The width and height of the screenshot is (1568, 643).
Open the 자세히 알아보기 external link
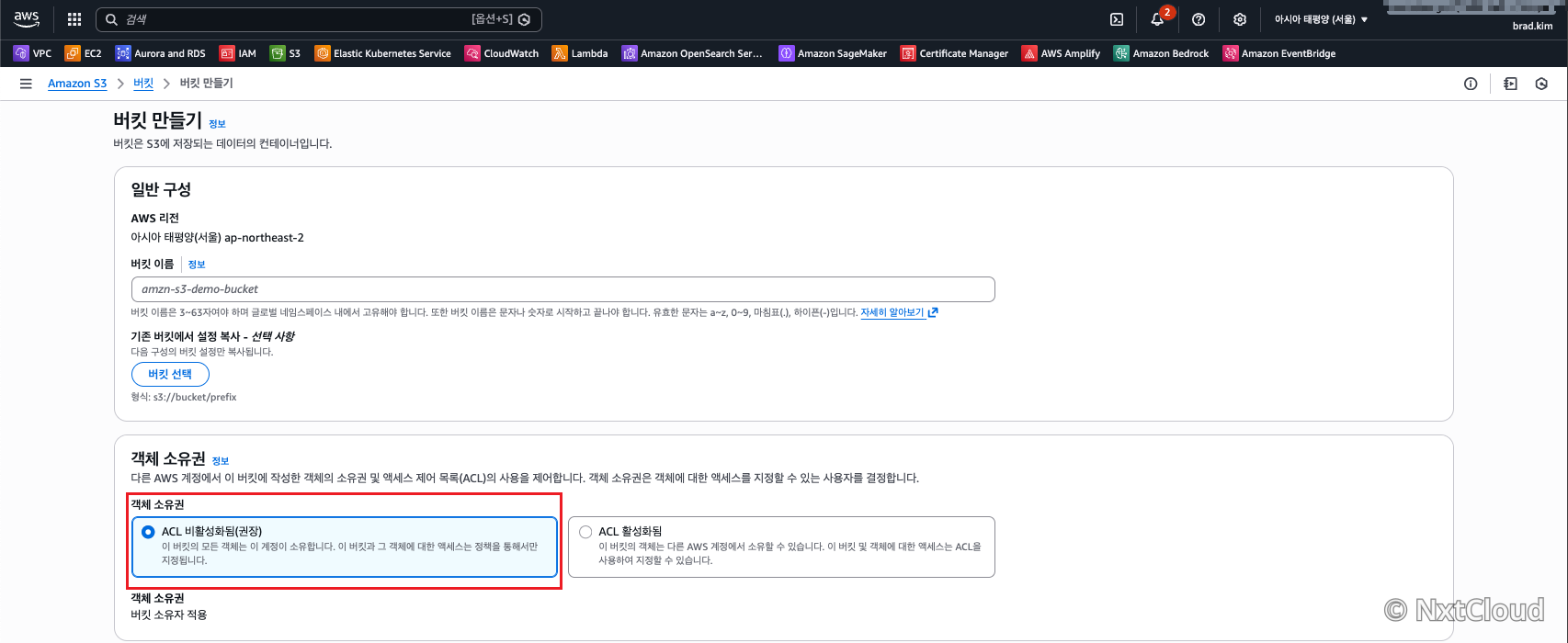pyautogui.click(x=899, y=312)
